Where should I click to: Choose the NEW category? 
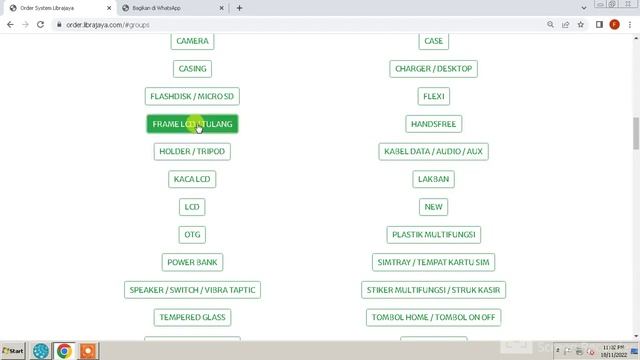pyautogui.click(x=433, y=207)
